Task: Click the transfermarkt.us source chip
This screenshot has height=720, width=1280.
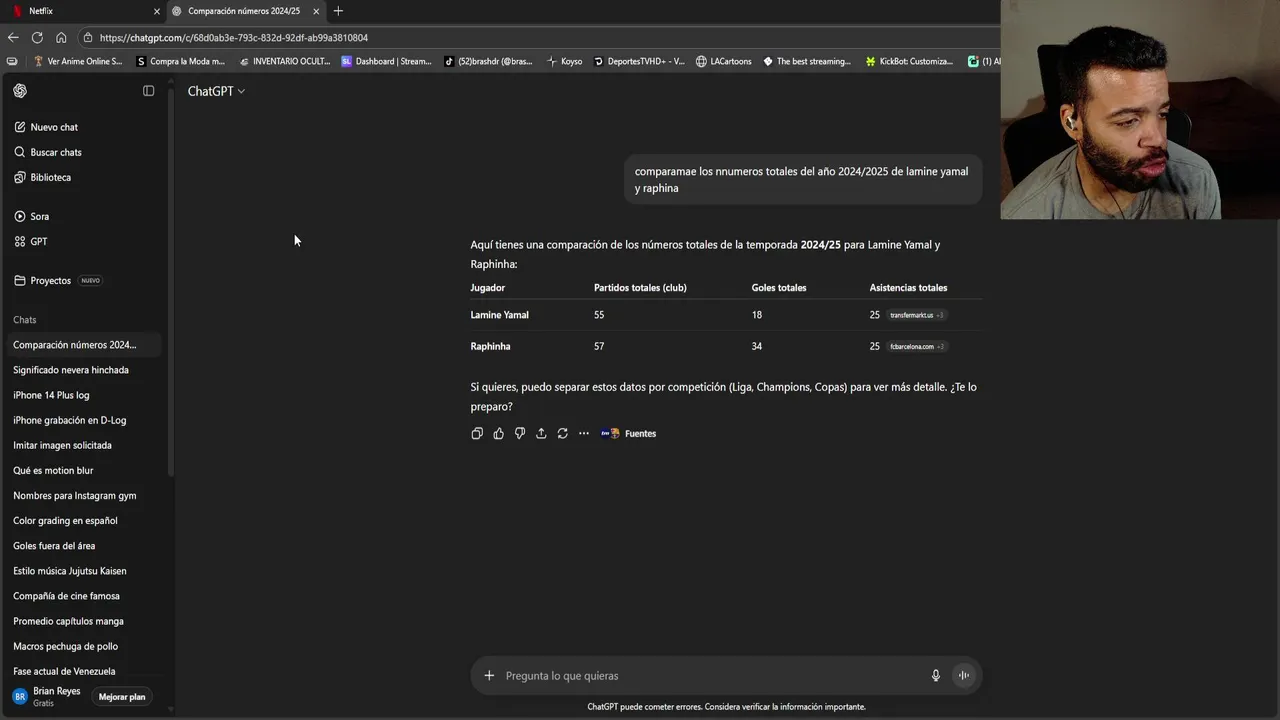Action: point(916,315)
